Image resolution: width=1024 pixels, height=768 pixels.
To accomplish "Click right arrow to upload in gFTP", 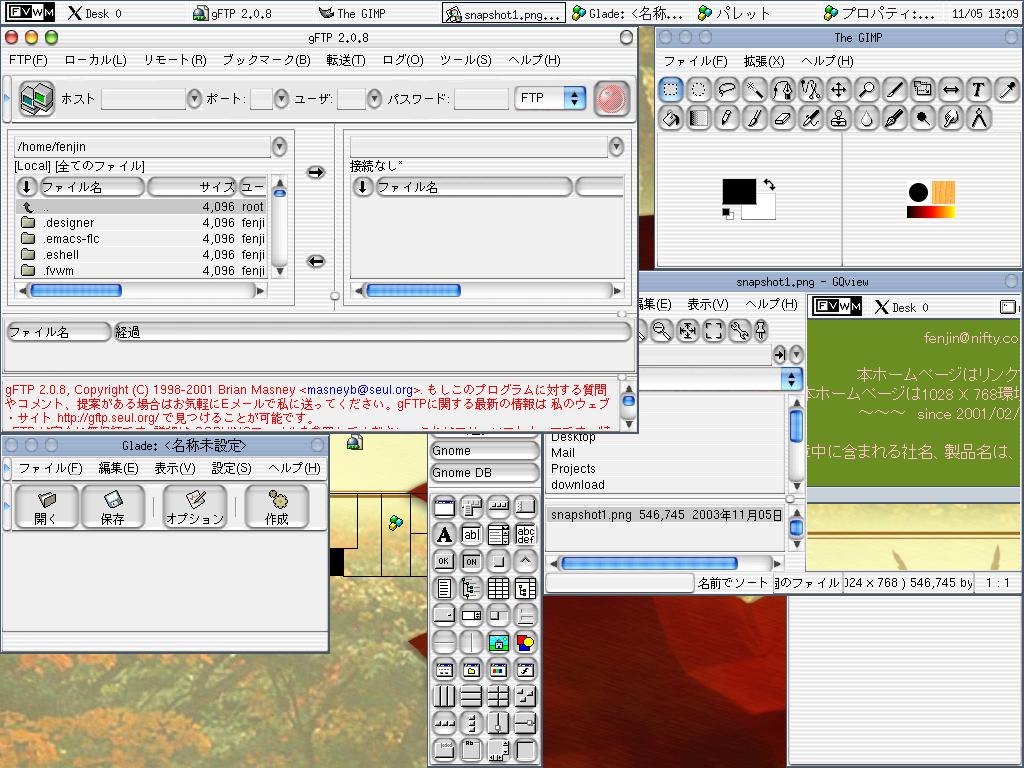I will tap(316, 172).
